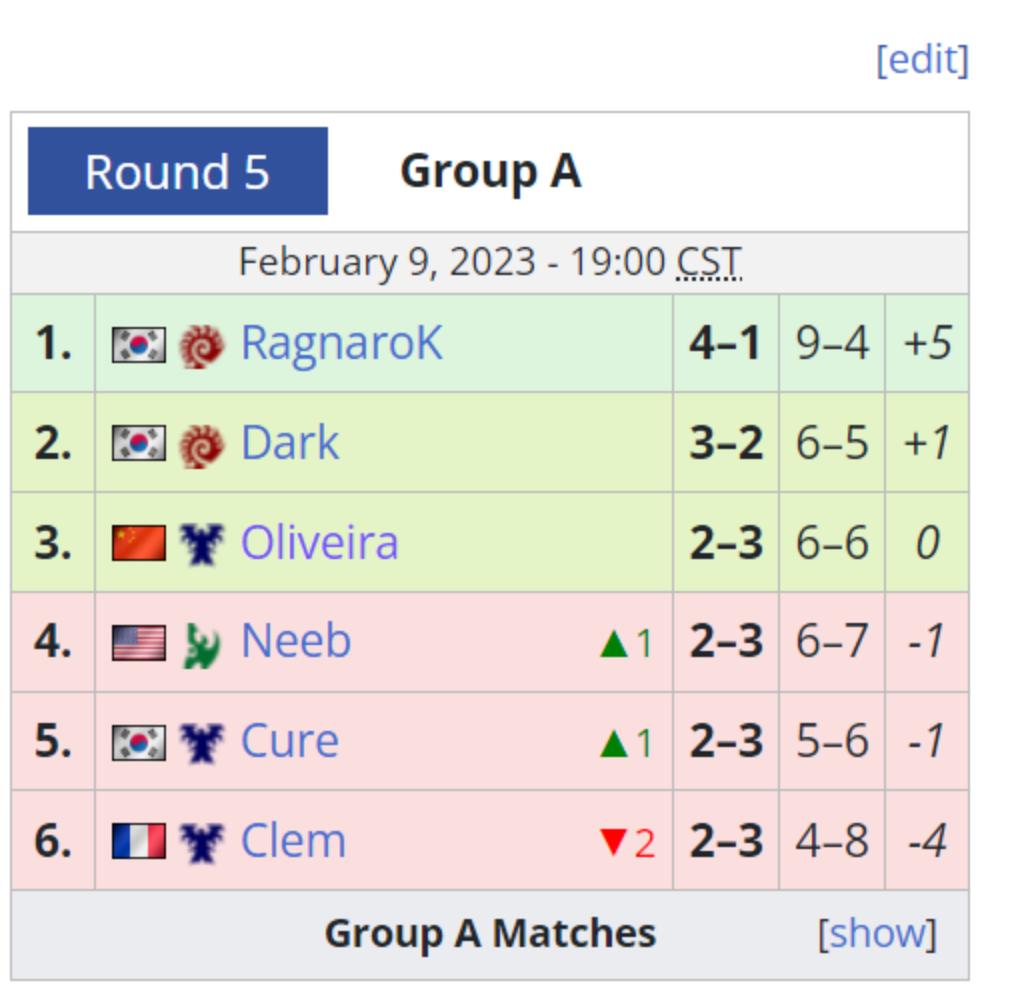Click the CST timezone abbreviation
Screen dimensions: 1022x1005
point(709,263)
